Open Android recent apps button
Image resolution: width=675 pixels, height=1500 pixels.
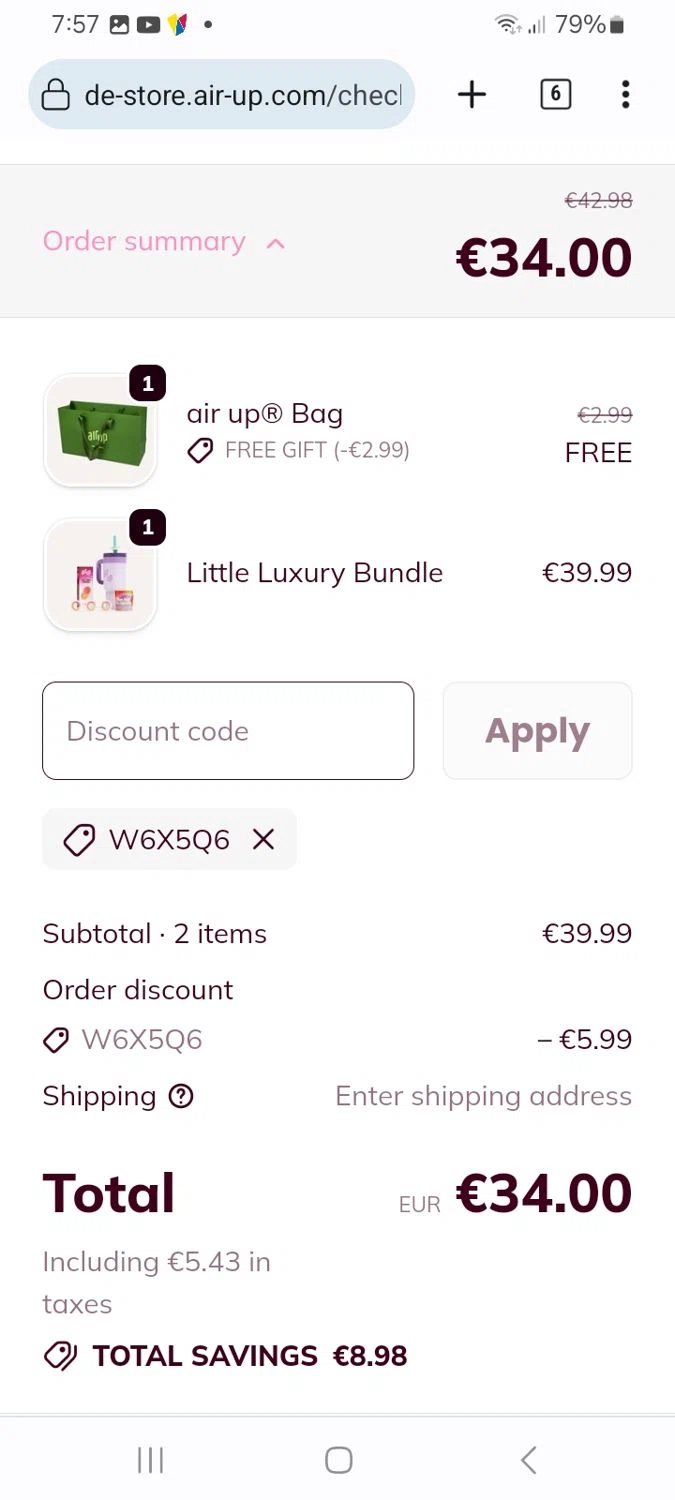point(150,1460)
